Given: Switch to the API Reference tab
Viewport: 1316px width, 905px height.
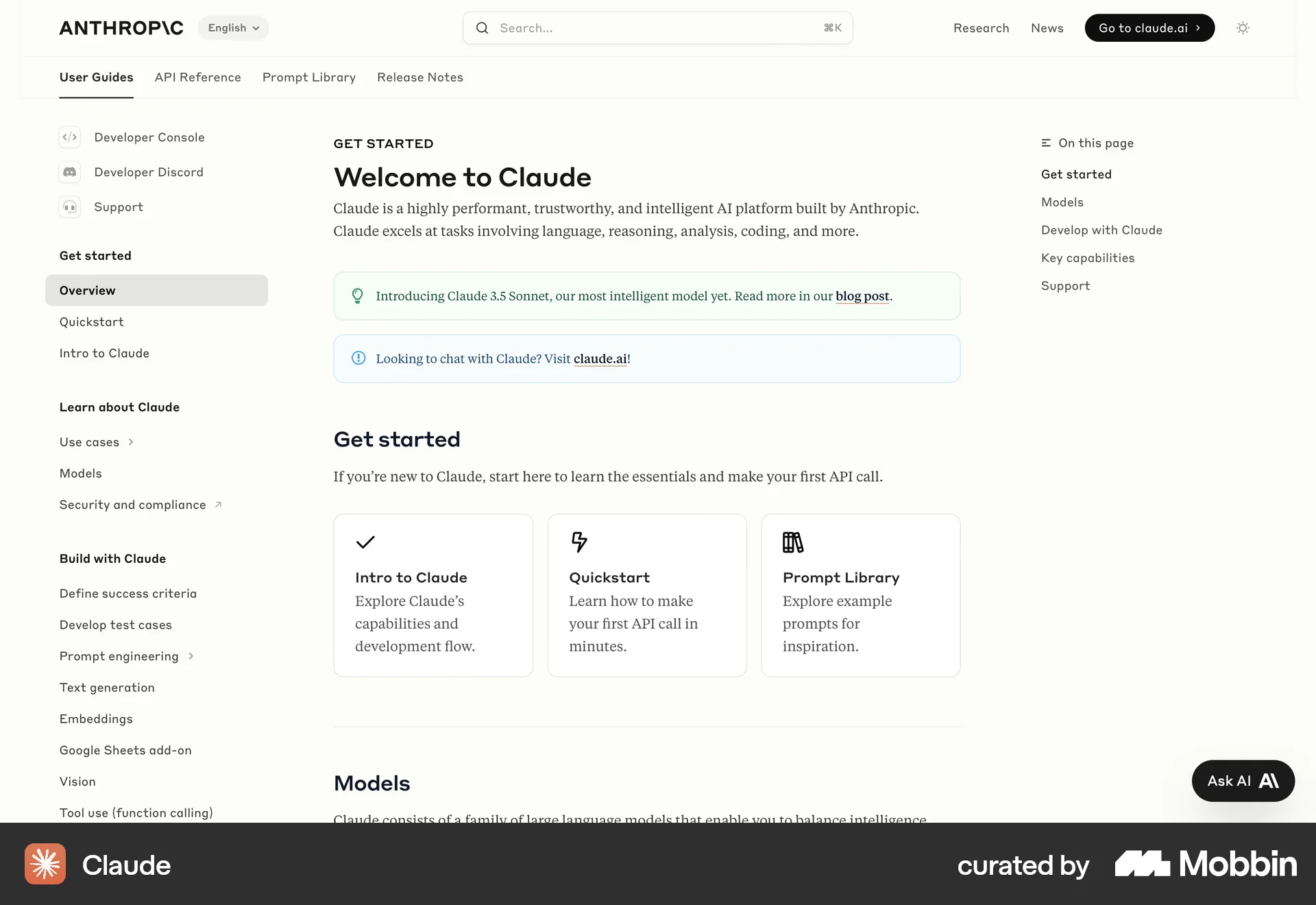Looking at the screenshot, I should click(x=197, y=77).
